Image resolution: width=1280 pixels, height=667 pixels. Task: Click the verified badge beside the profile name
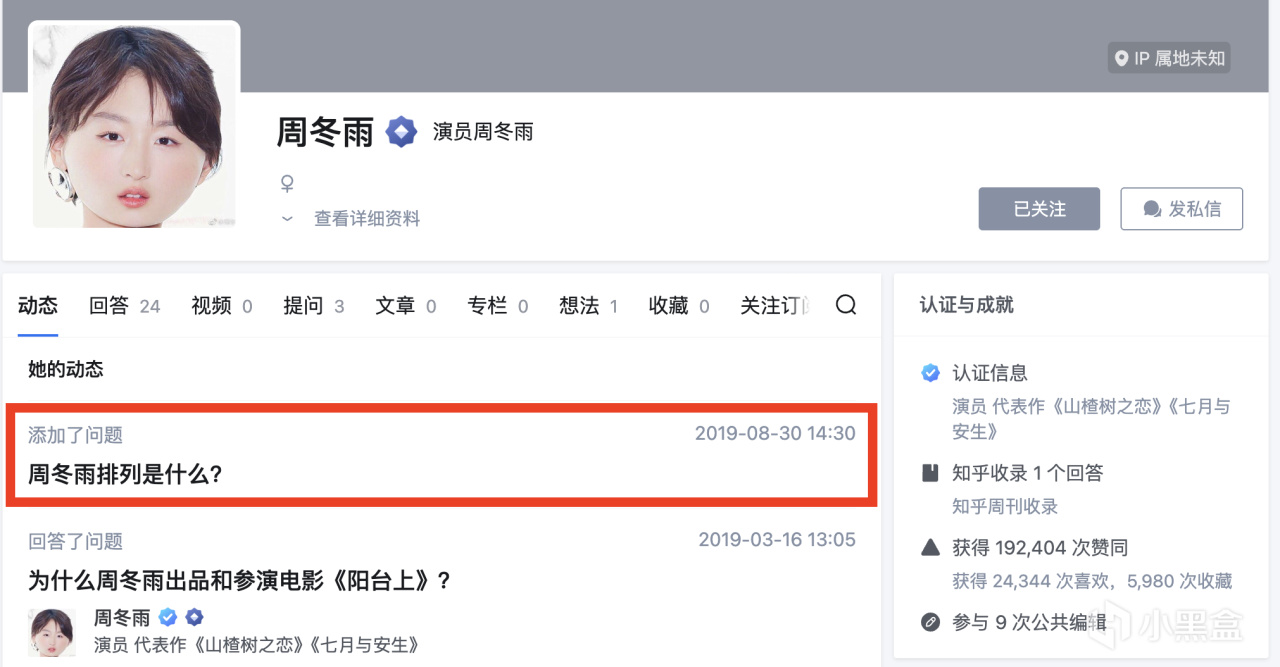(x=401, y=132)
